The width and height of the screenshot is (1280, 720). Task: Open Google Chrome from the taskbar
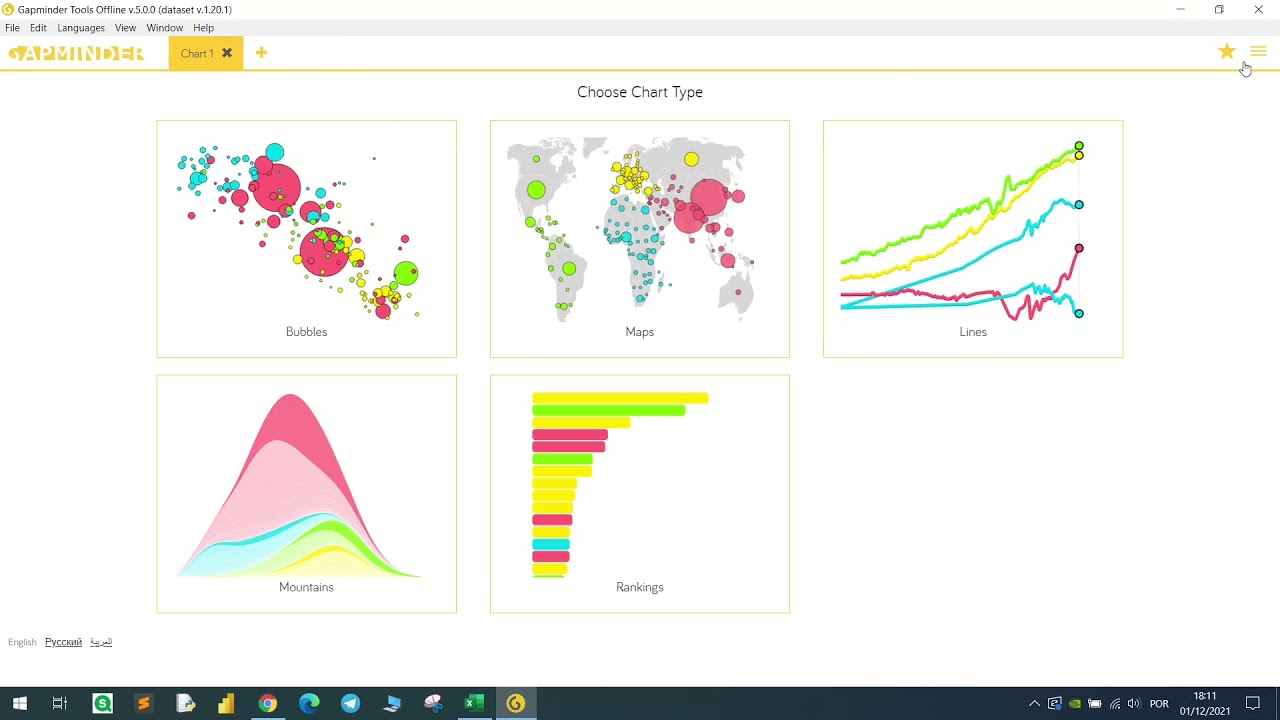[x=267, y=704]
